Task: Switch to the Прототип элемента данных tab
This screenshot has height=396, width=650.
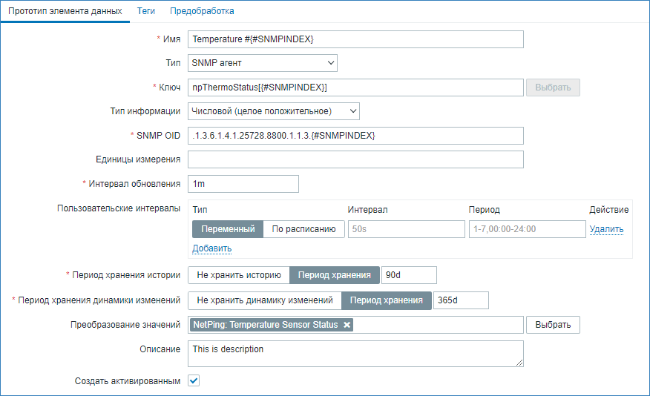Action: tap(65, 11)
